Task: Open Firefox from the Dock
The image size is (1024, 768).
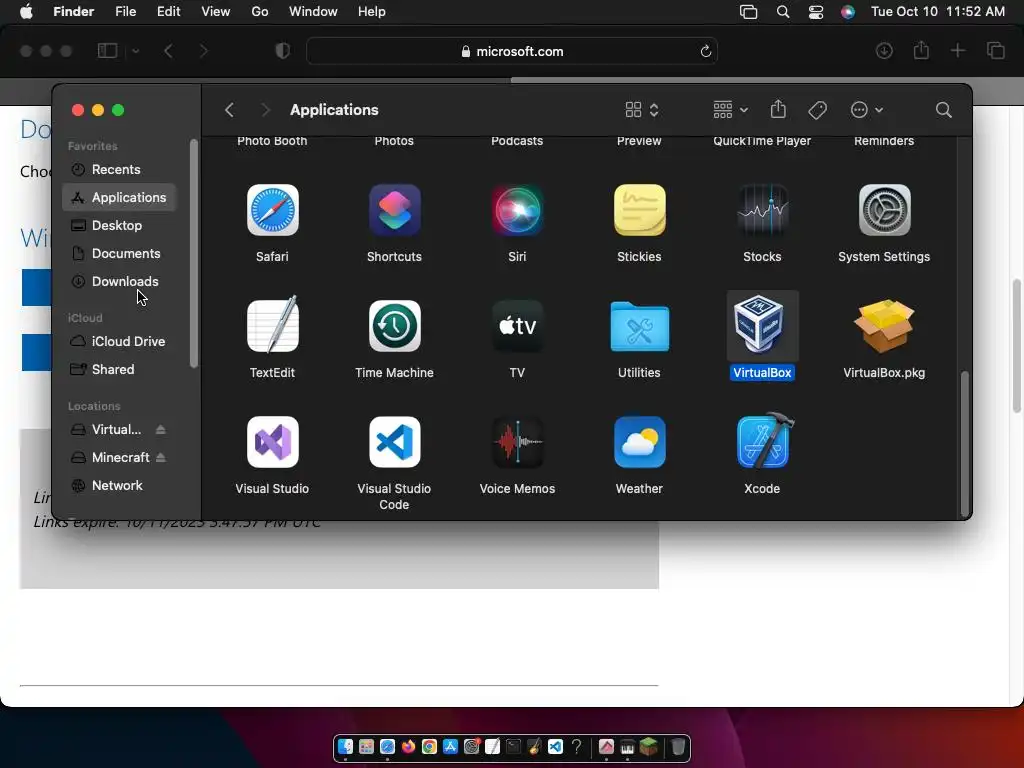Action: 408,746
